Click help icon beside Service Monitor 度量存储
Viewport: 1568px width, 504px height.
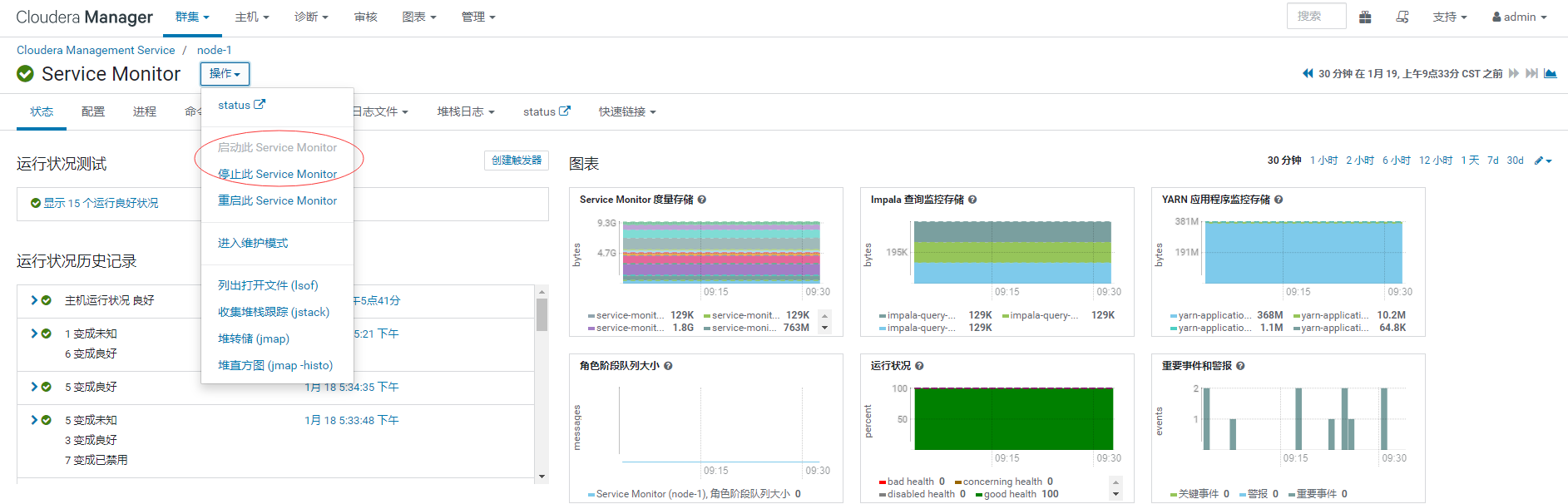point(702,200)
